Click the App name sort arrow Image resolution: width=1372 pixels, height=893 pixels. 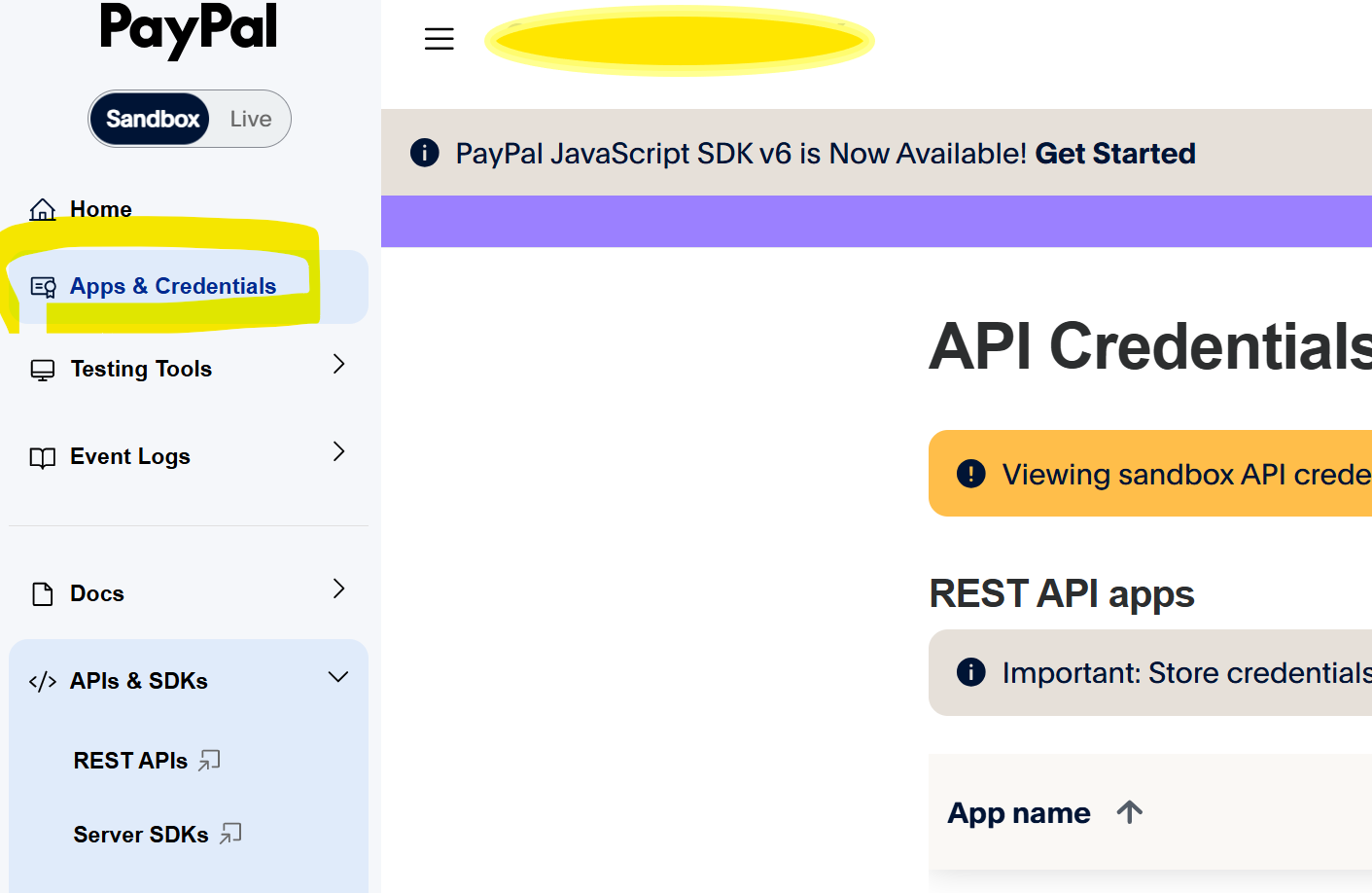click(1130, 811)
